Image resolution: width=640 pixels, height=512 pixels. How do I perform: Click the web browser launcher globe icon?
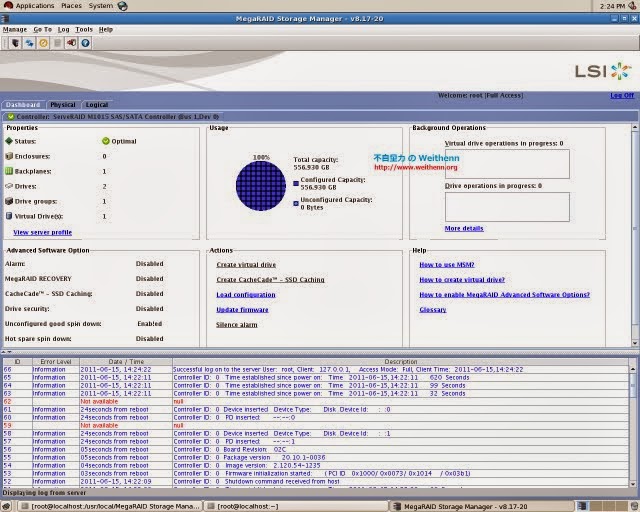[x=122, y=6]
